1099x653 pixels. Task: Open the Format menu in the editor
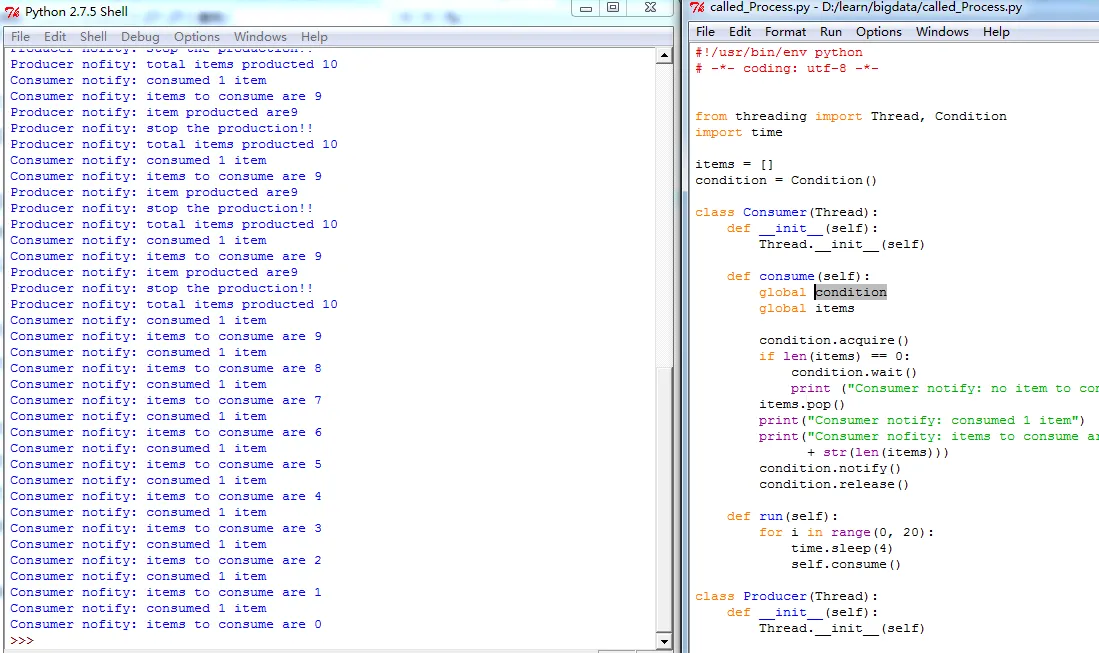pyautogui.click(x=785, y=32)
